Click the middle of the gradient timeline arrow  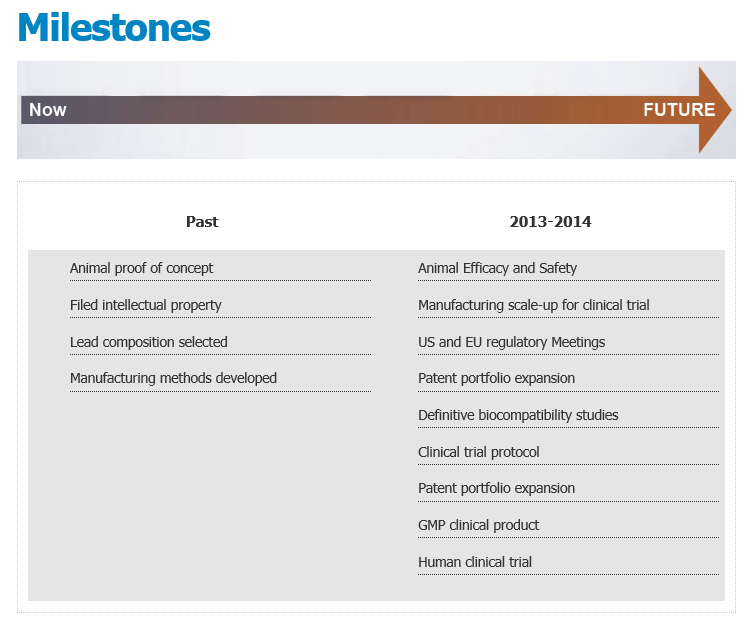(x=360, y=110)
